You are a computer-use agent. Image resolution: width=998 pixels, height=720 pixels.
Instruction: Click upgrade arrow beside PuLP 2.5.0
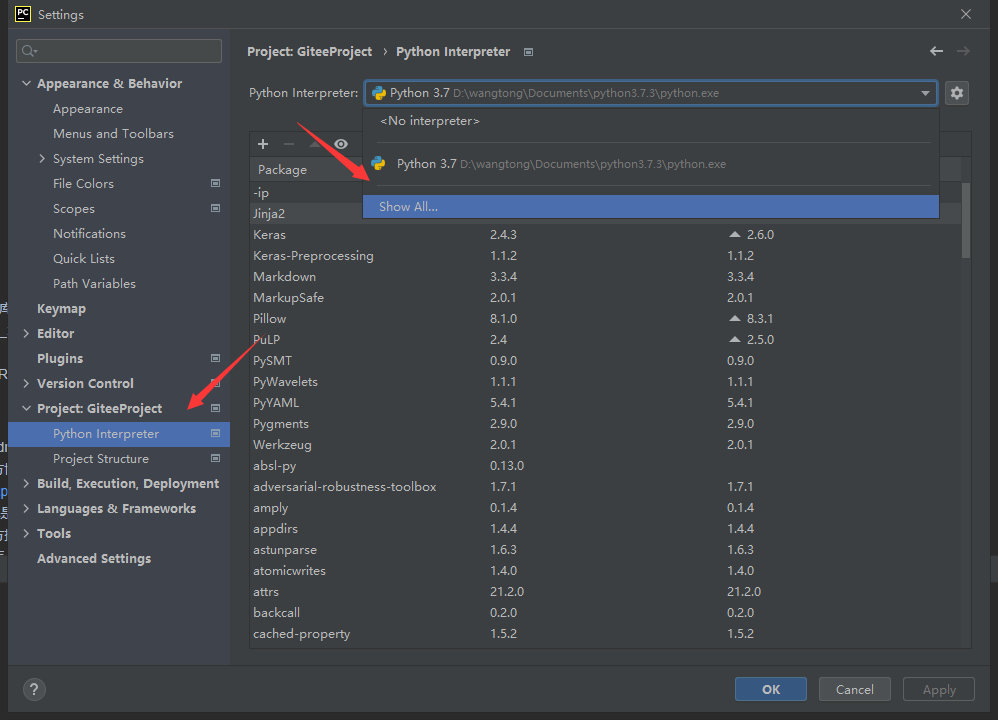(734, 339)
